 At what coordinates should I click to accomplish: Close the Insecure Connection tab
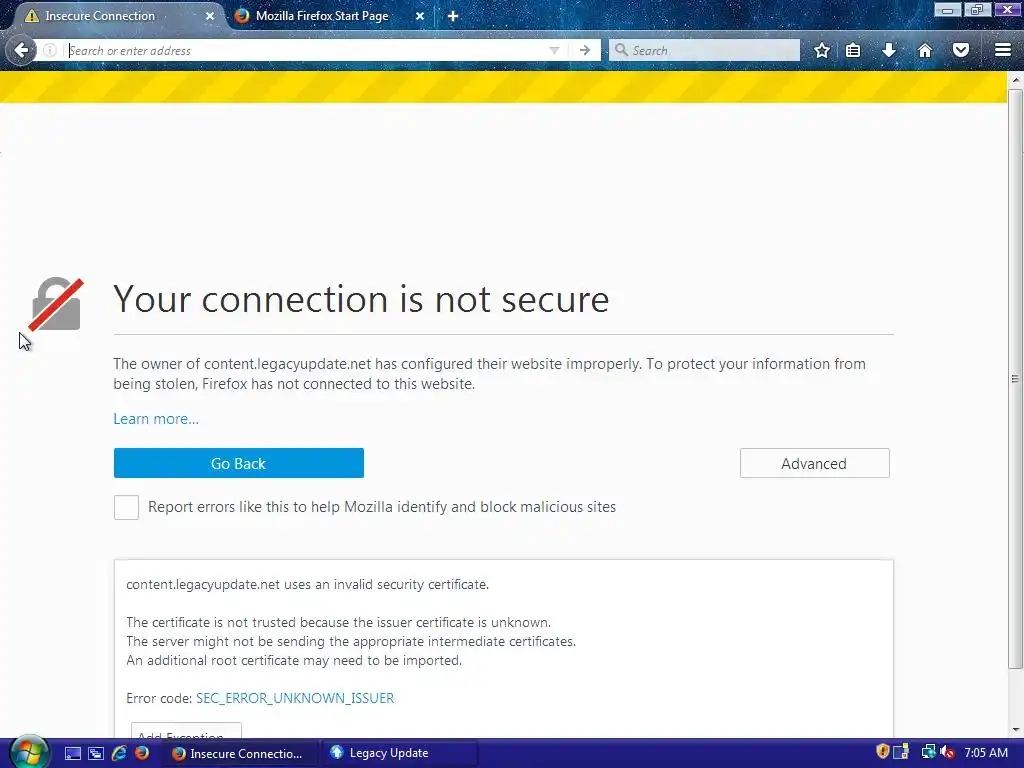coord(210,16)
